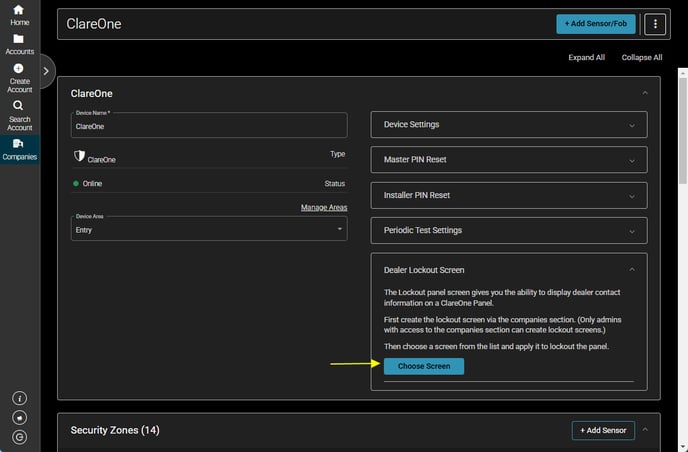Open the three-dot more options menu

click(x=655, y=24)
